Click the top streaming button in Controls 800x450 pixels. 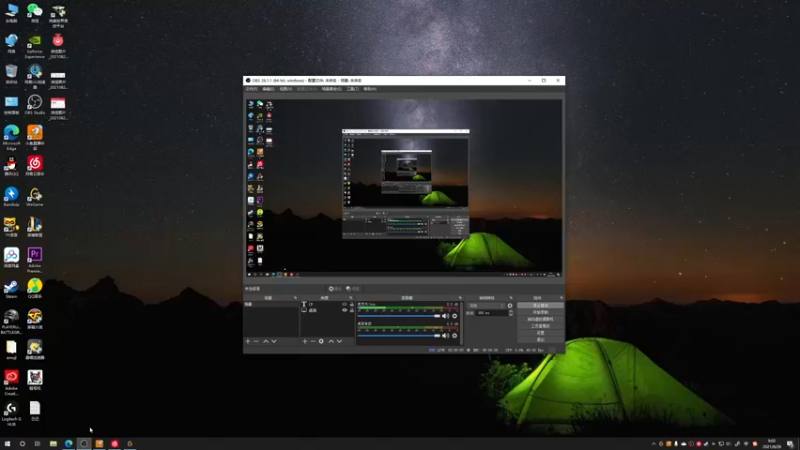[x=540, y=305]
